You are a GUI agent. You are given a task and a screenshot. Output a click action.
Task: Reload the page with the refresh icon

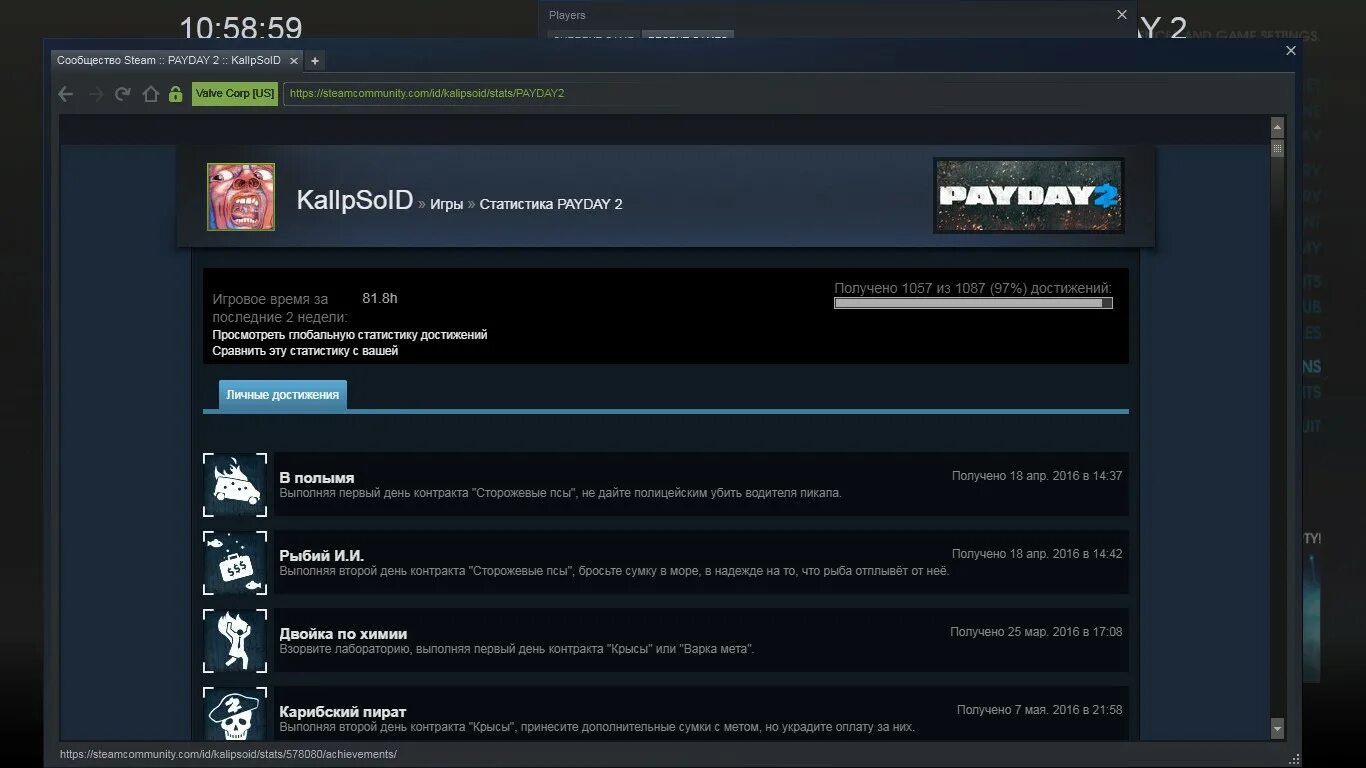click(x=123, y=94)
